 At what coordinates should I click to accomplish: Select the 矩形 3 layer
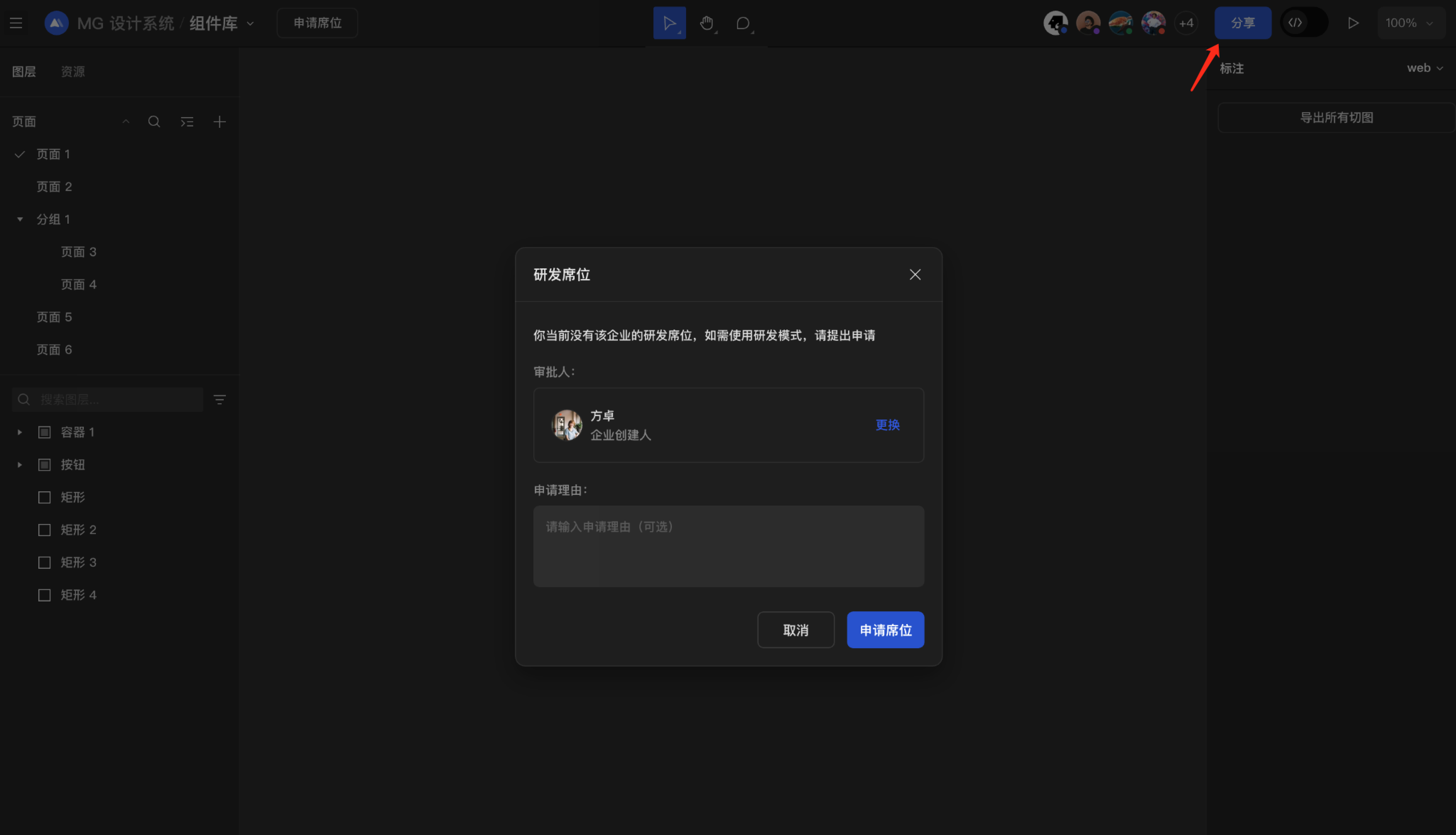pyautogui.click(x=119, y=563)
